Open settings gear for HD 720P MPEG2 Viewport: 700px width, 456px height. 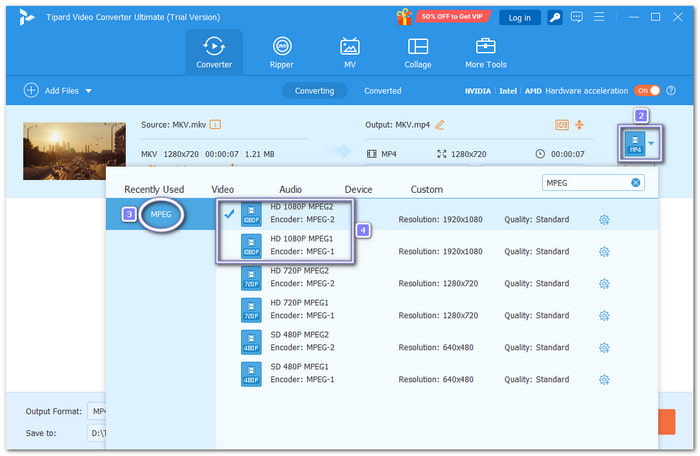(604, 283)
